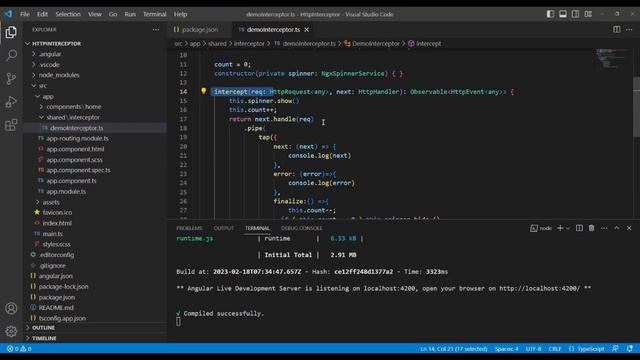
Task: Close the demoInterceptor.ts tab
Action: (x=307, y=29)
